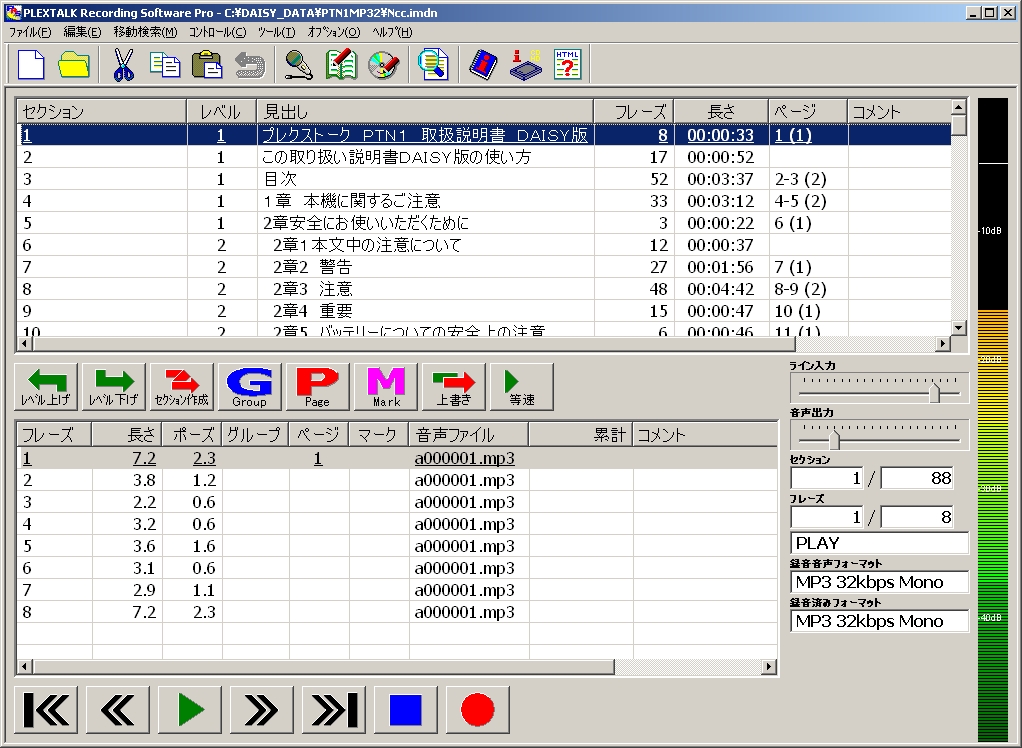Open the blue book information icon

483,65
